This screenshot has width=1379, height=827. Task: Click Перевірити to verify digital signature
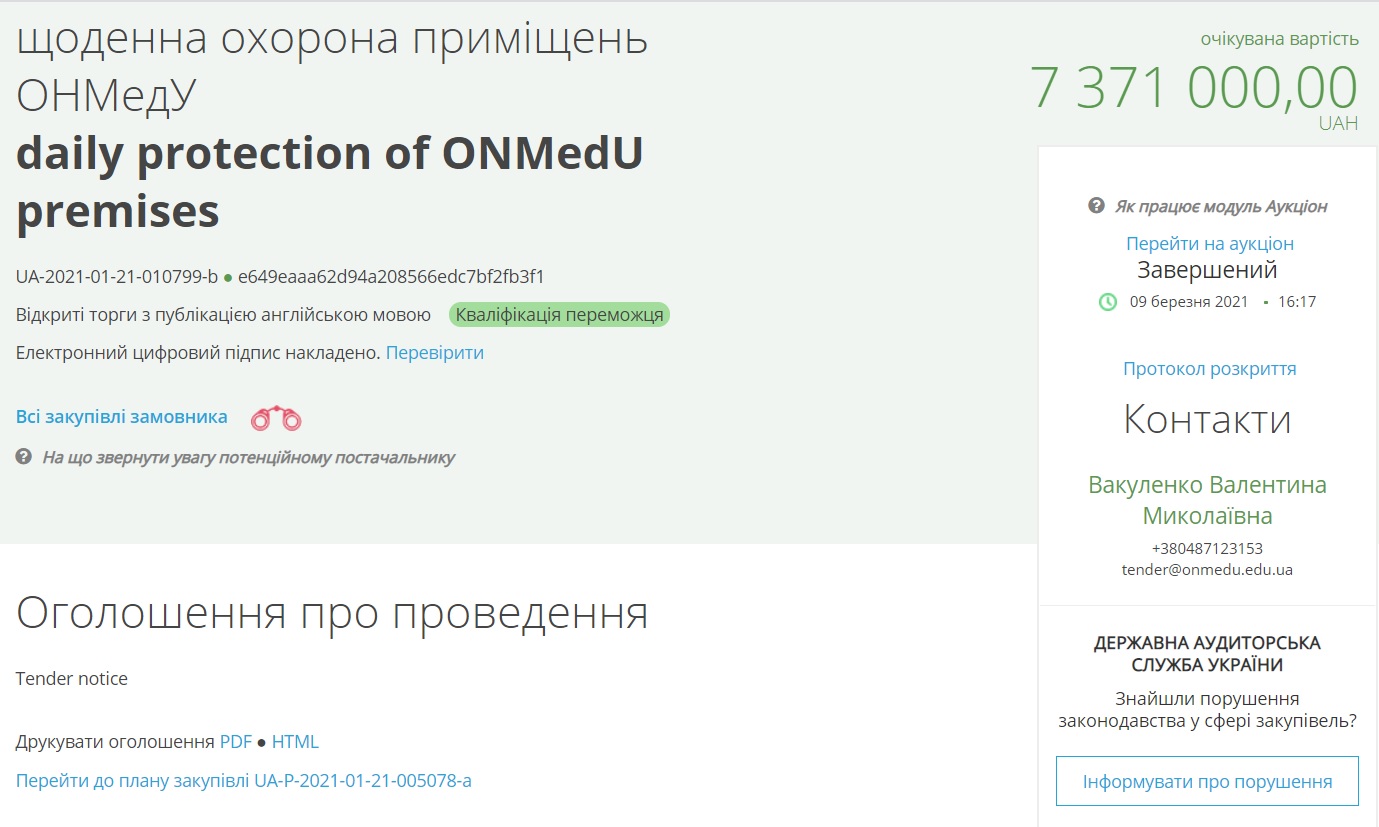pyautogui.click(x=435, y=352)
